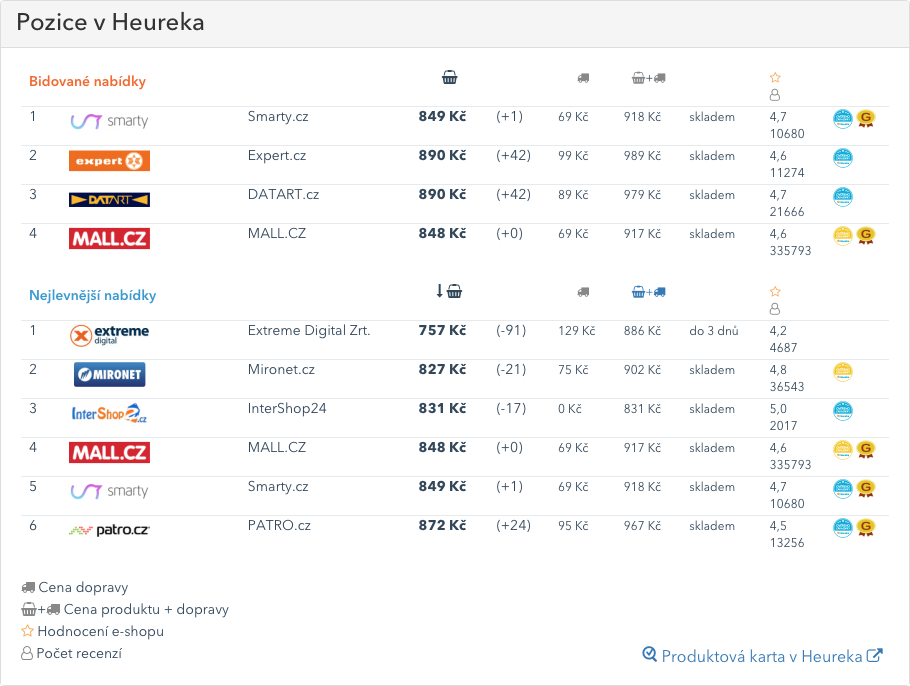
Task: Click the basket price icon in Bidované nabídky header
Action: (x=449, y=77)
